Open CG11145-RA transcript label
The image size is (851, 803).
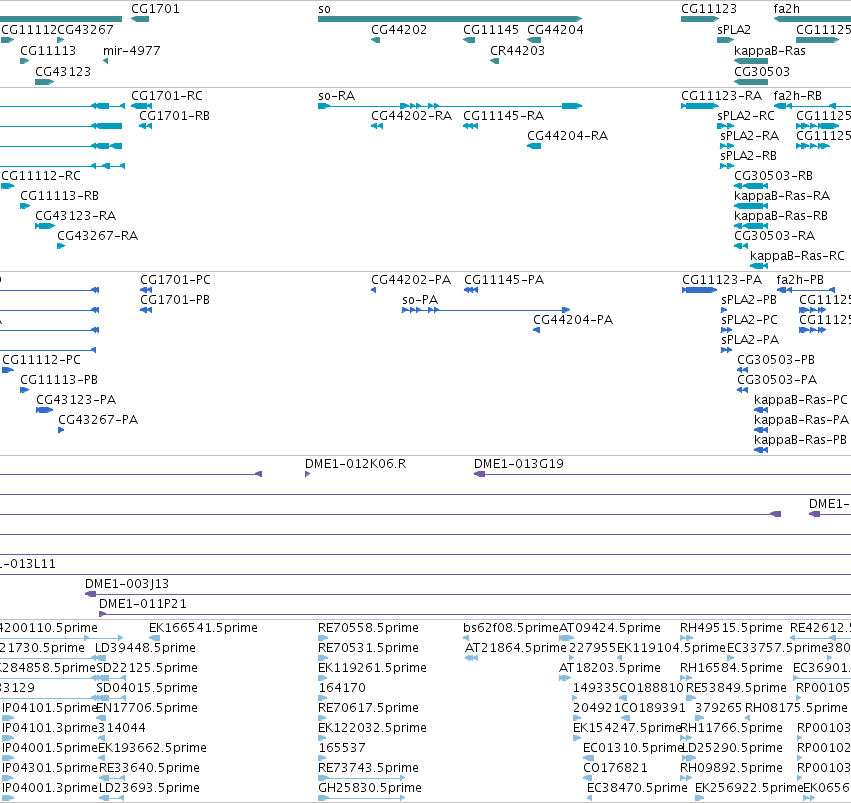pyautogui.click(x=504, y=116)
